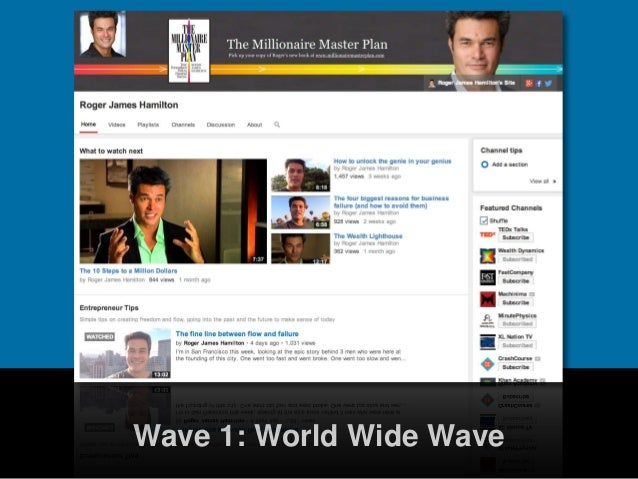Click the small avatar beside Roger James Hamilton's Site
638x479 pixels.
tap(432, 83)
